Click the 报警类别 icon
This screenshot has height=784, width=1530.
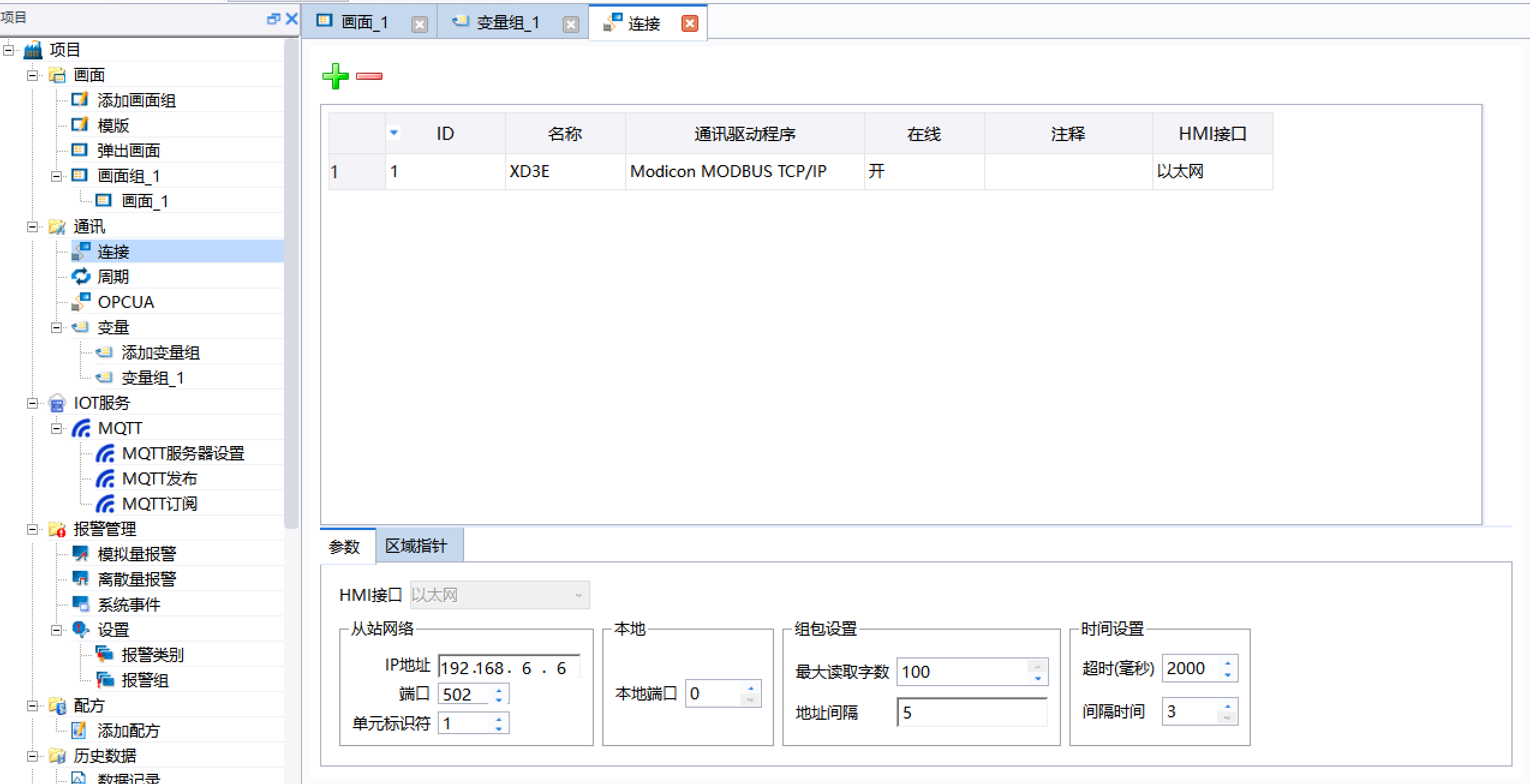104,654
